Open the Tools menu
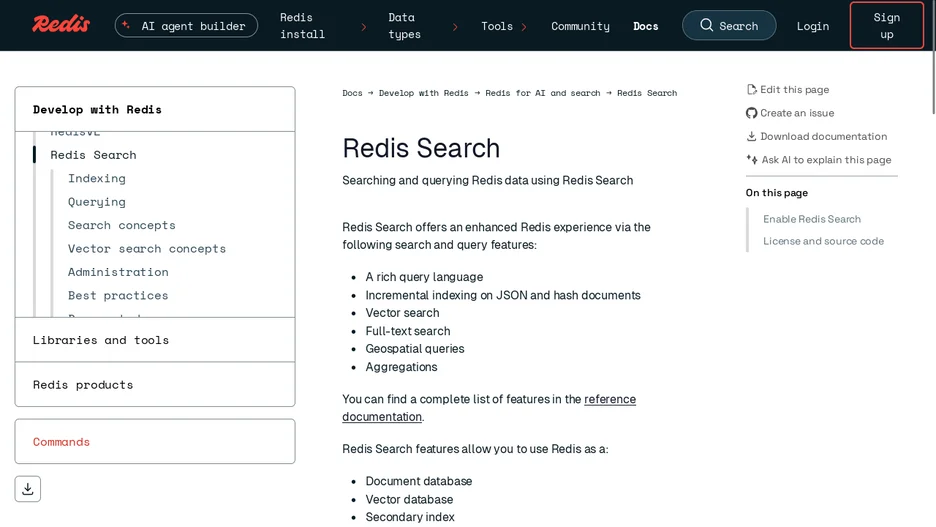 pos(497,26)
